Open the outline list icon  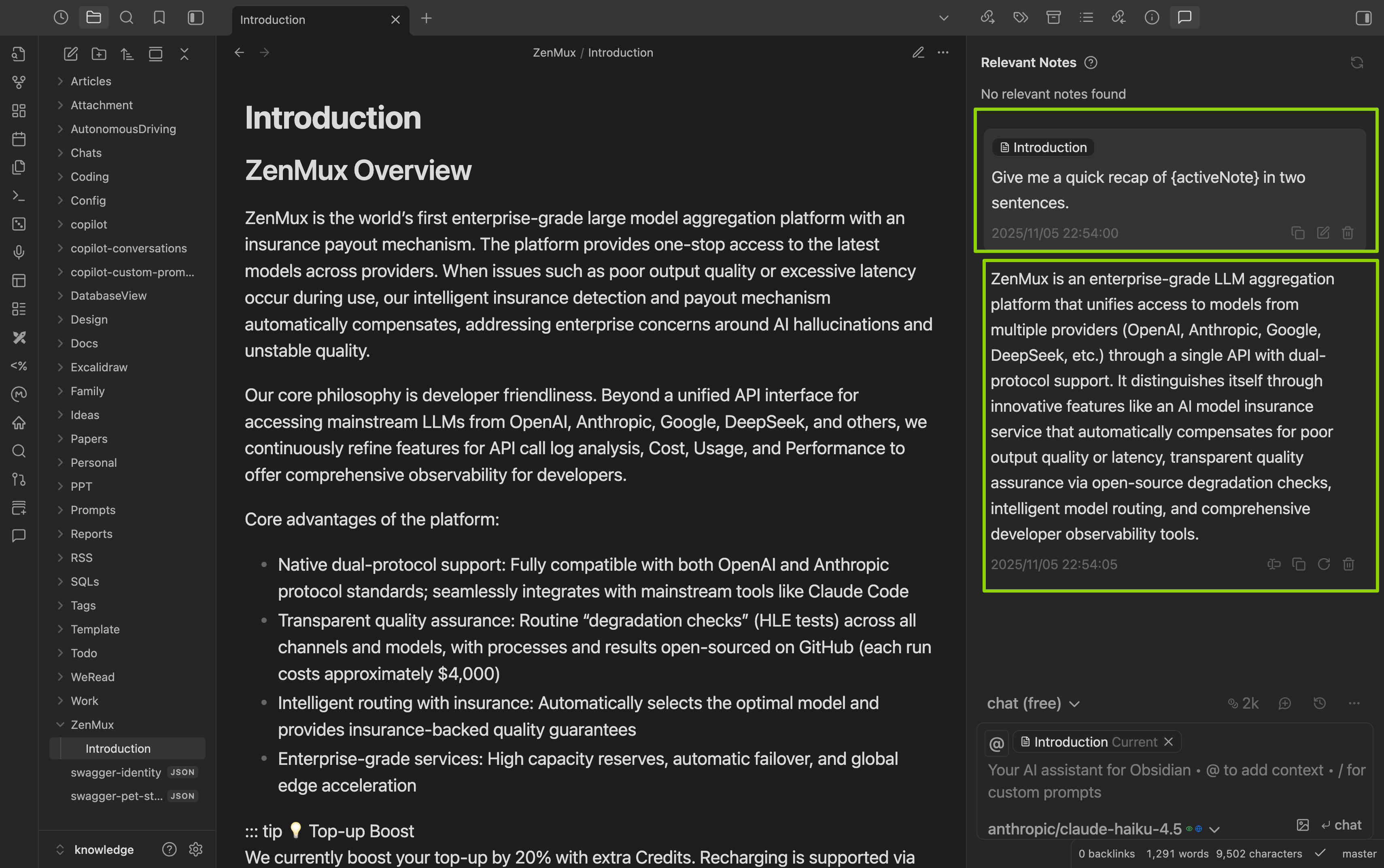pos(1086,18)
